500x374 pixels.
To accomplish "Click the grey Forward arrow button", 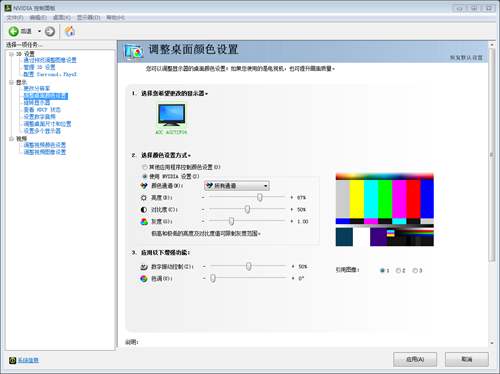I will click(x=50, y=31).
